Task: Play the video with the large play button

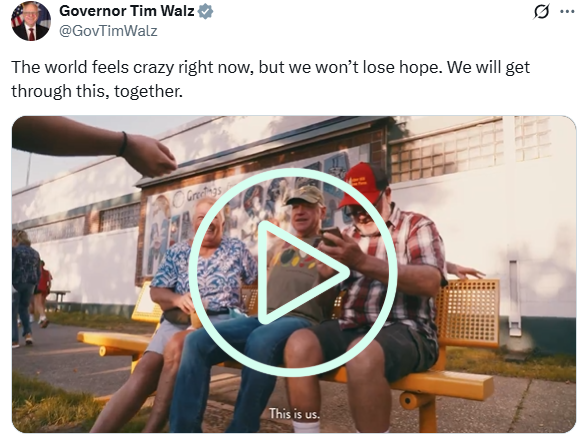Action: tap(293, 272)
